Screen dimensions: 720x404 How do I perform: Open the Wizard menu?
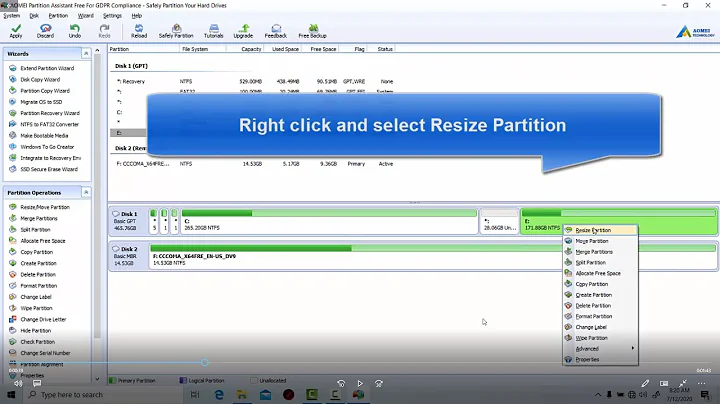coord(85,16)
